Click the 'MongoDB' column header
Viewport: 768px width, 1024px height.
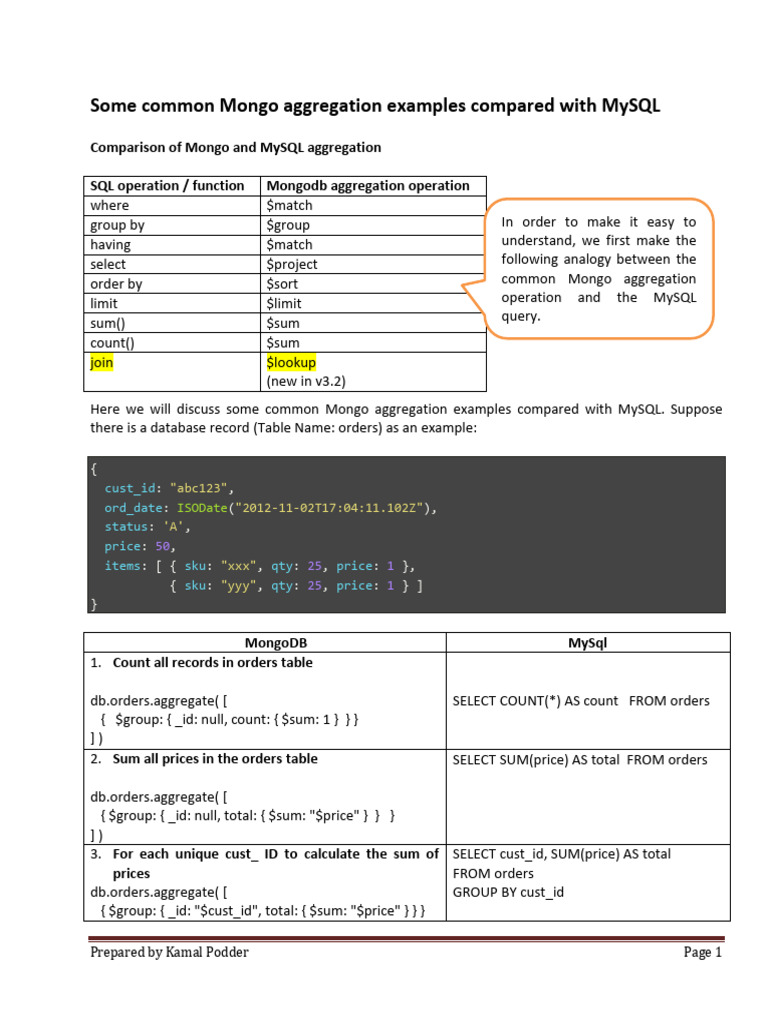coord(276,643)
